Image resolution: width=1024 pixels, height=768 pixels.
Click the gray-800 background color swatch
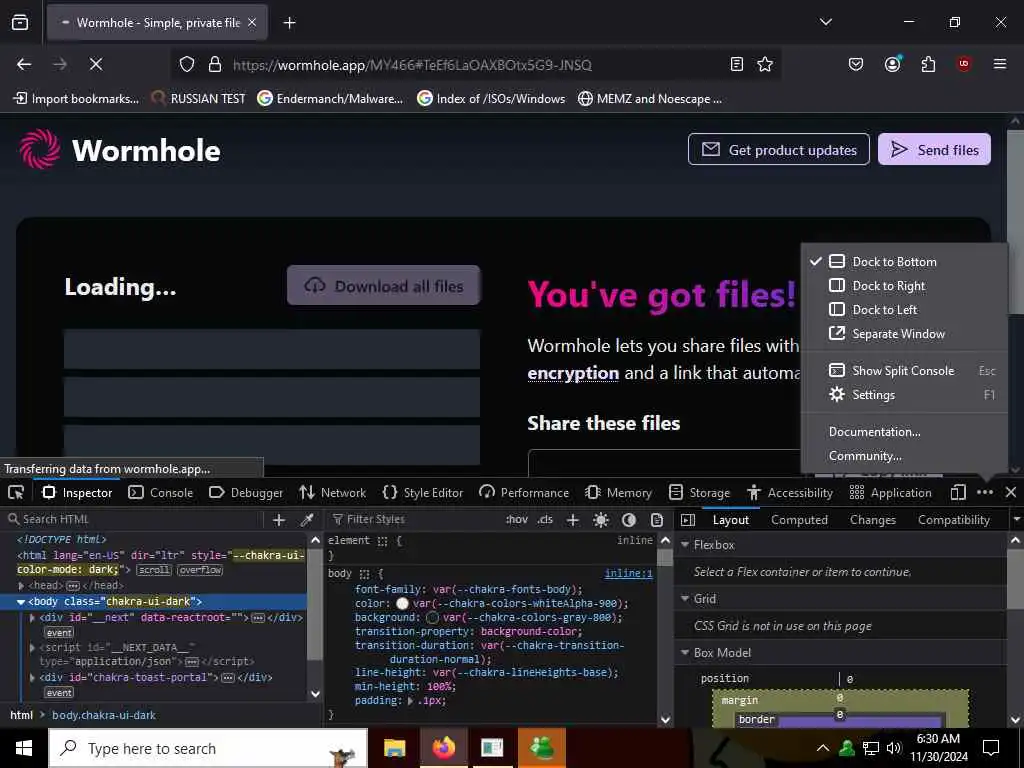(432, 617)
